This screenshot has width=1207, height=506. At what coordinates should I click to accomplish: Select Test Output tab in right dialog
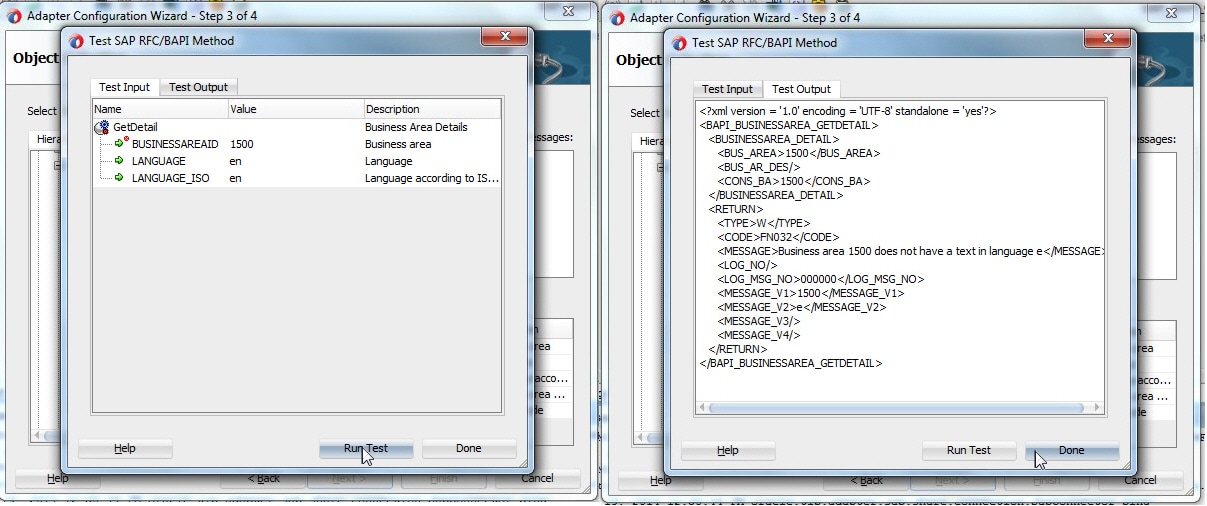[x=802, y=89]
